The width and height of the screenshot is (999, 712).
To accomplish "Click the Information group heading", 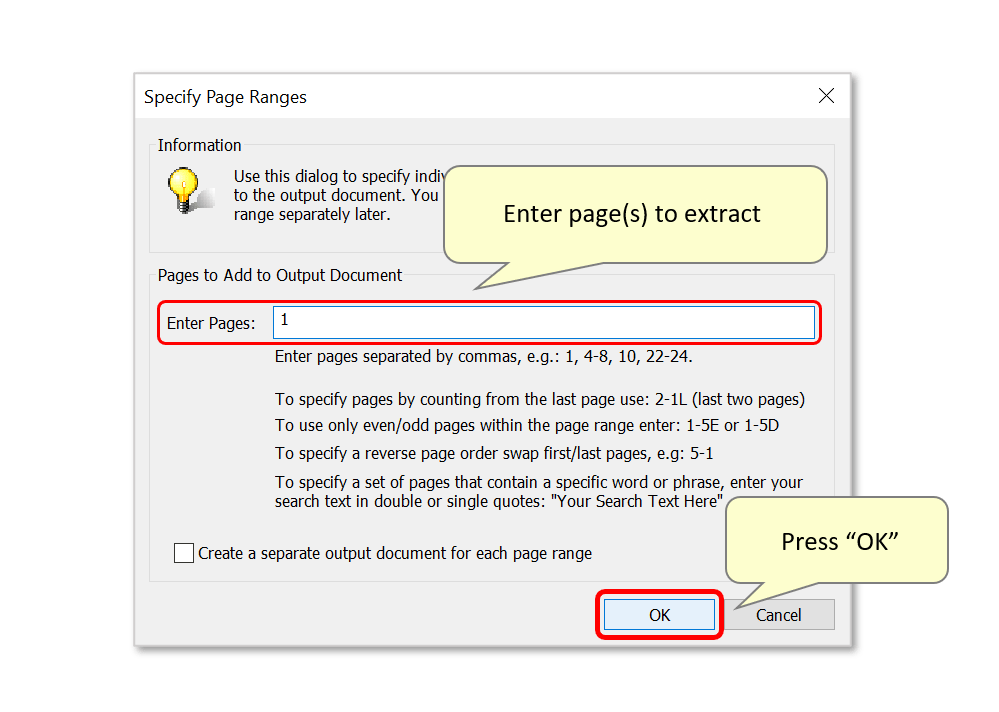I will pyautogui.click(x=199, y=145).
